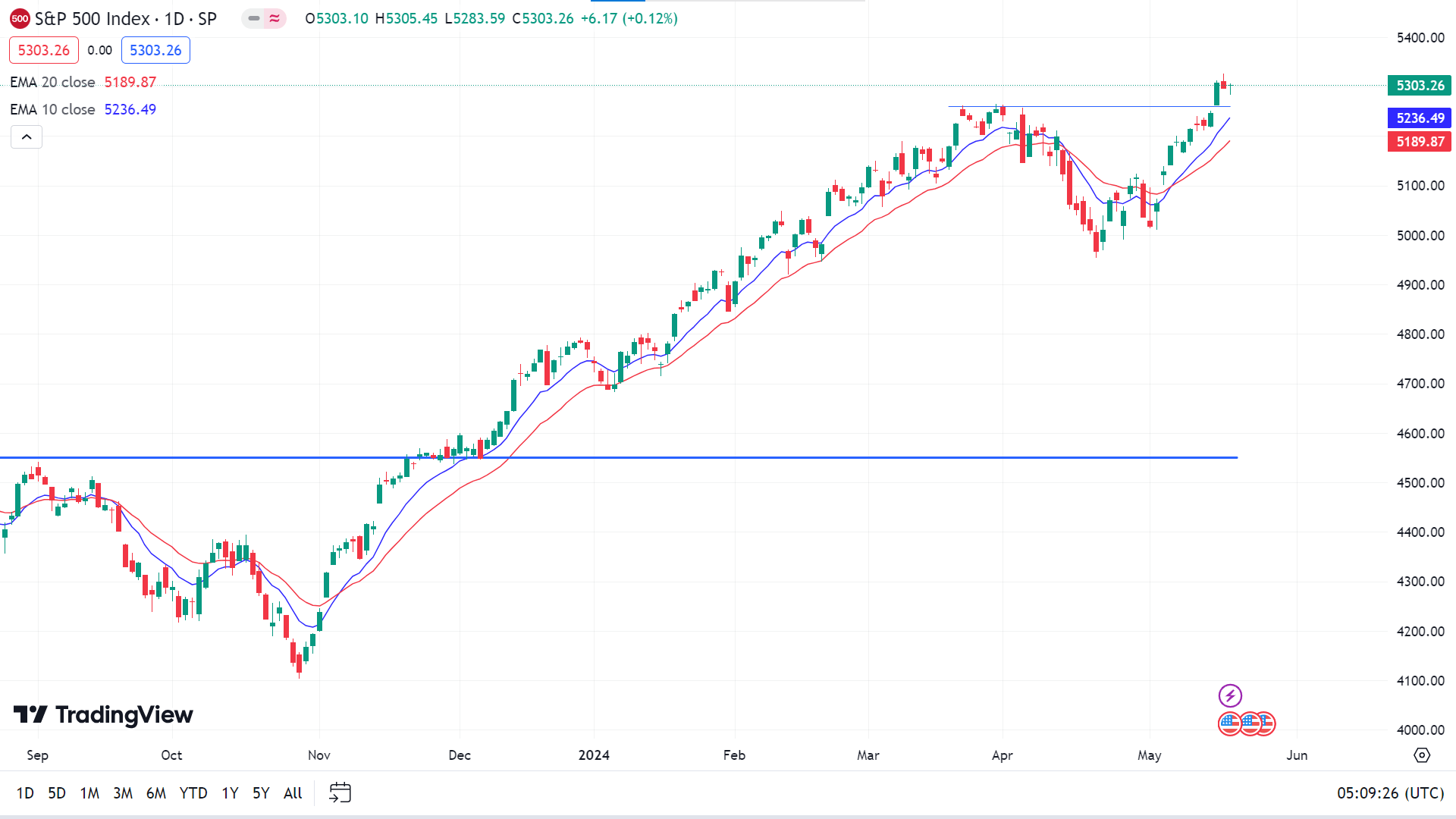
Task: Click the wavy lines indicator next to the symbol
Action: (275, 19)
